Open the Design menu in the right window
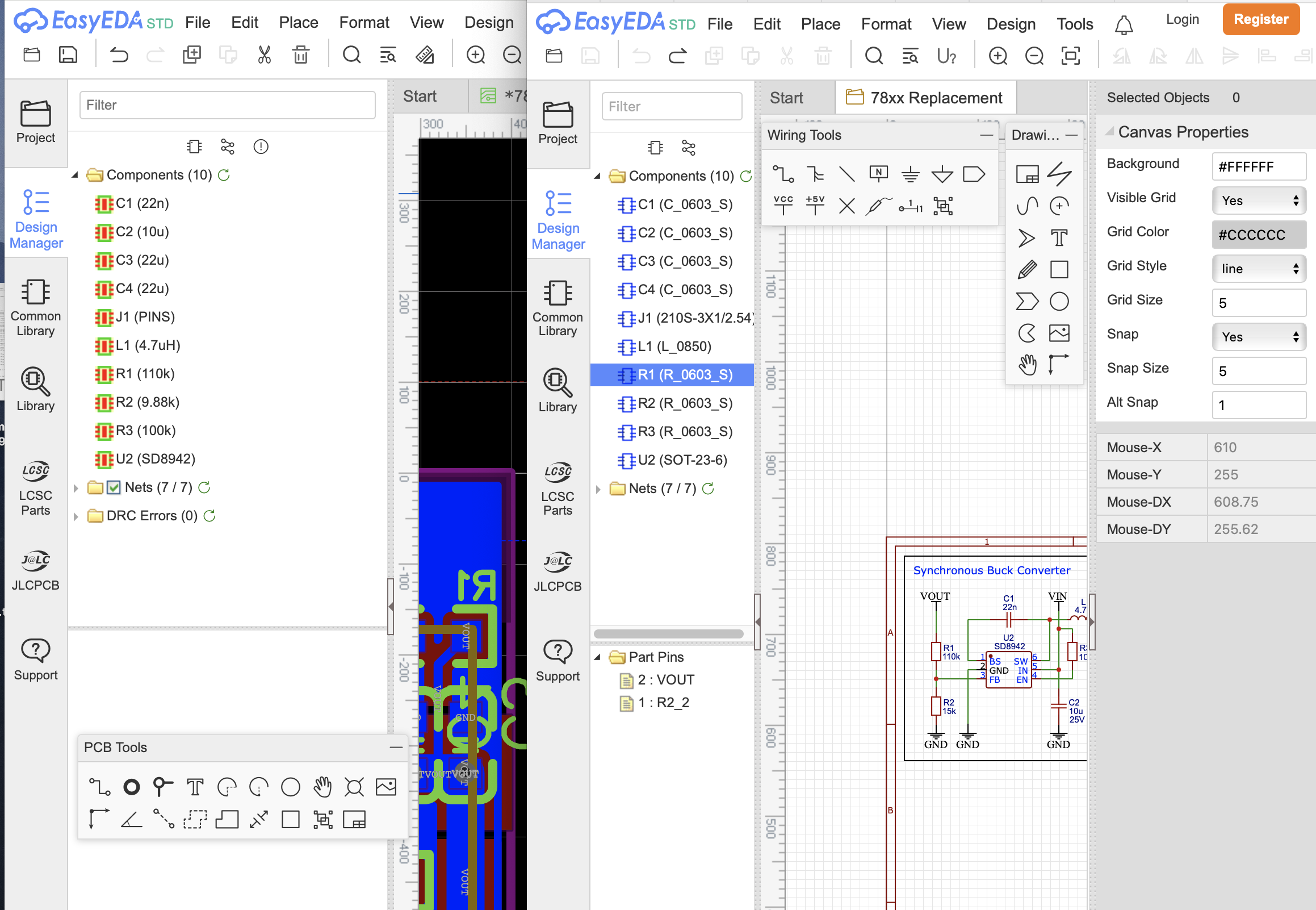 click(1011, 24)
